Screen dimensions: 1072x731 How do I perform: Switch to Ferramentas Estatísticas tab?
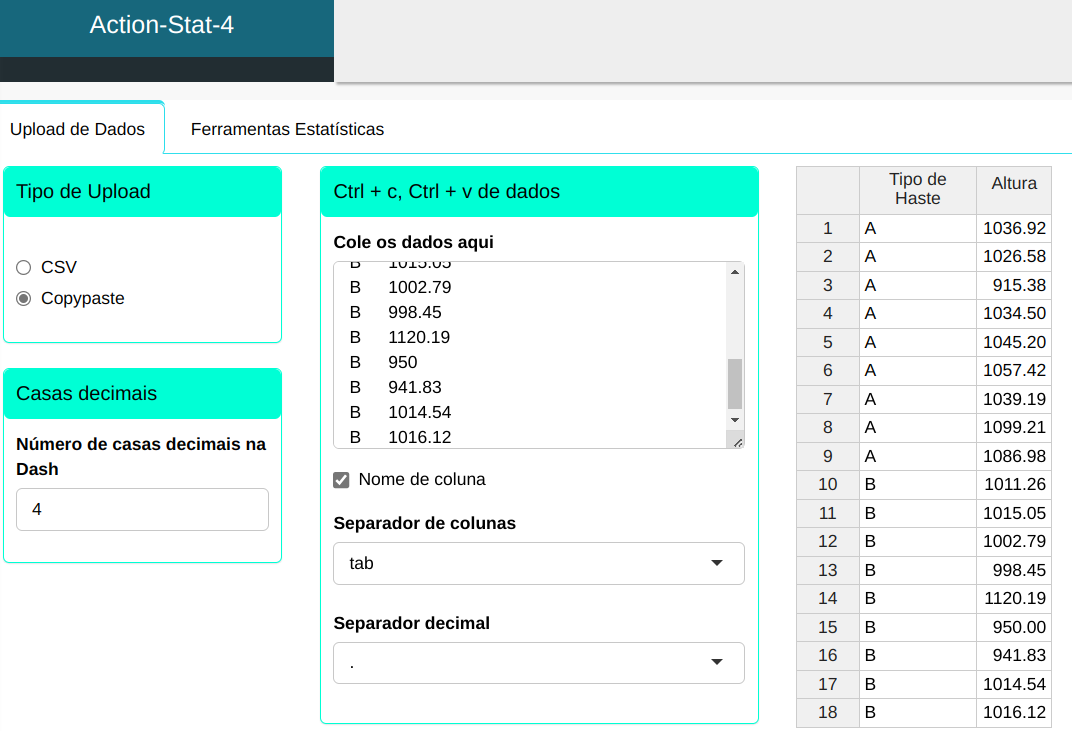click(x=287, y=129)
